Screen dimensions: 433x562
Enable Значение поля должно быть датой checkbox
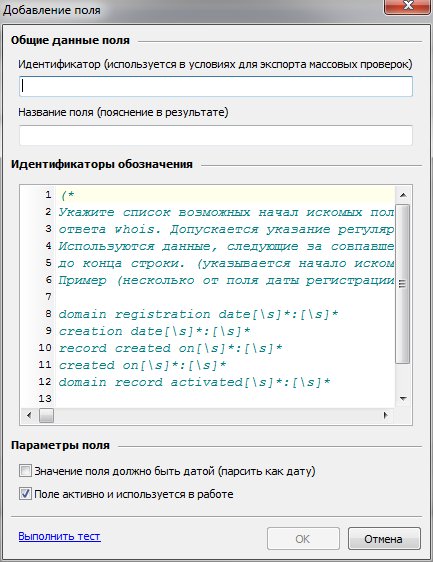(25, 471)
